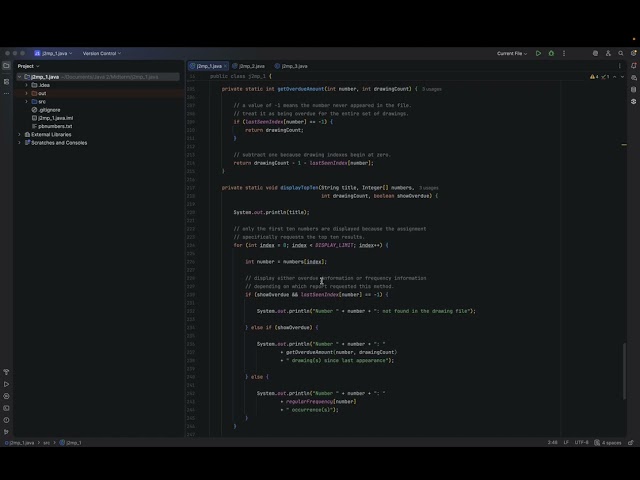Click the displayTopTen method name in its declaration
Image resolution: width=640 pixels, height=480 pixels.
299,188
